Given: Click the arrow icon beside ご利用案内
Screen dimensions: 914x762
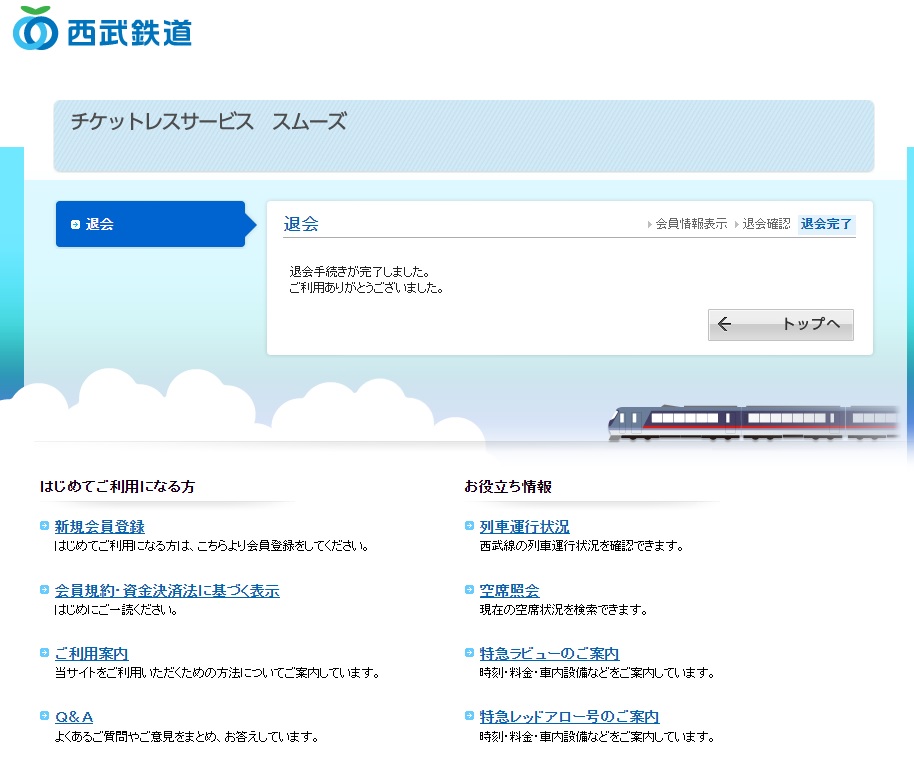Looking at the screenshot, I should click(x=45, y=653).
